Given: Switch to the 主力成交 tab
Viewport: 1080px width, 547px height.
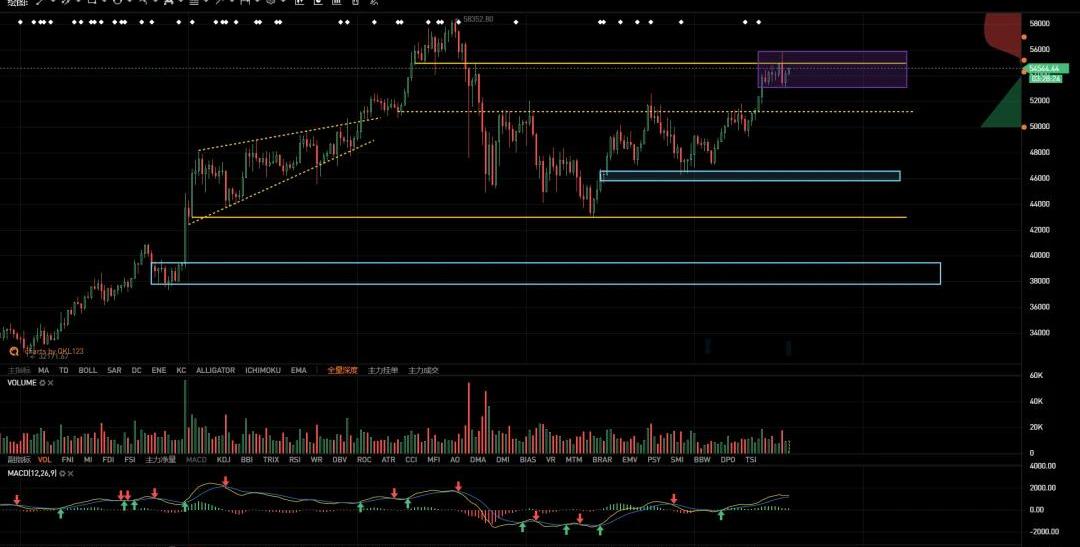Looking at the screenshot, I should pos(424,370).
